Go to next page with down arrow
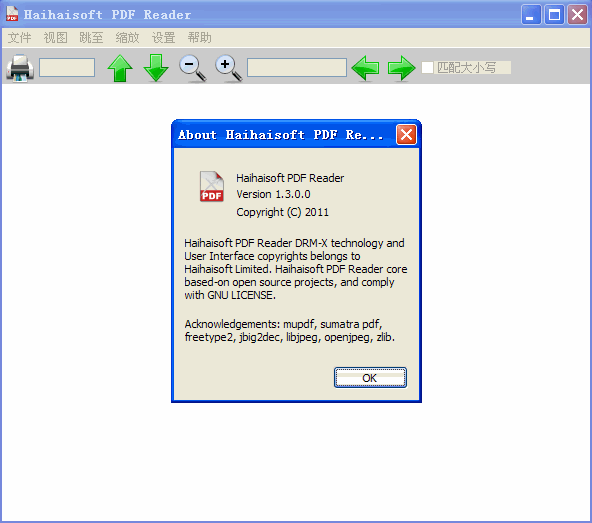Screen dimensions: 592x523 (x=156, y=68)
